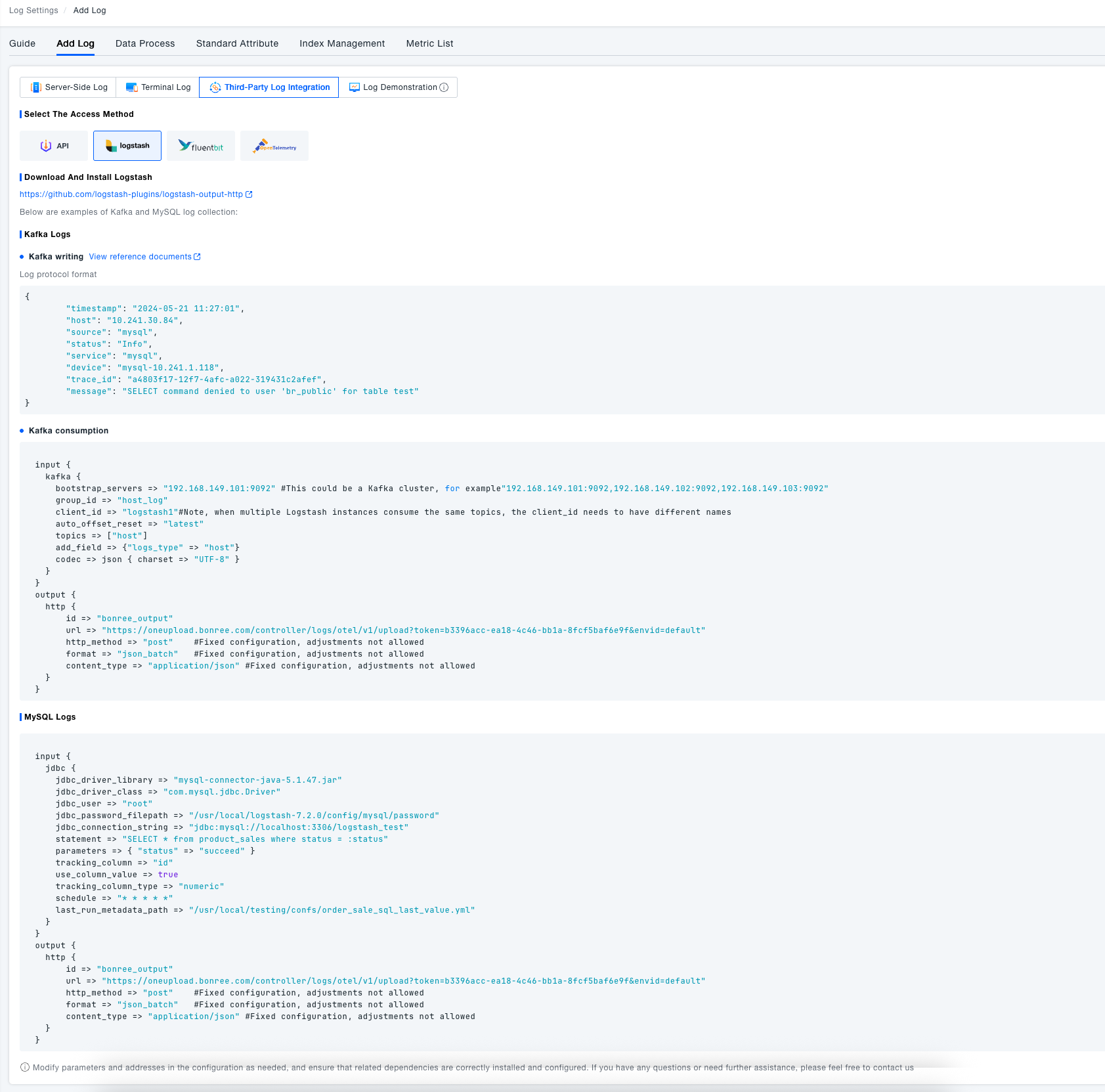Select Third-Party Log Integration option

(x=269, y=87)
